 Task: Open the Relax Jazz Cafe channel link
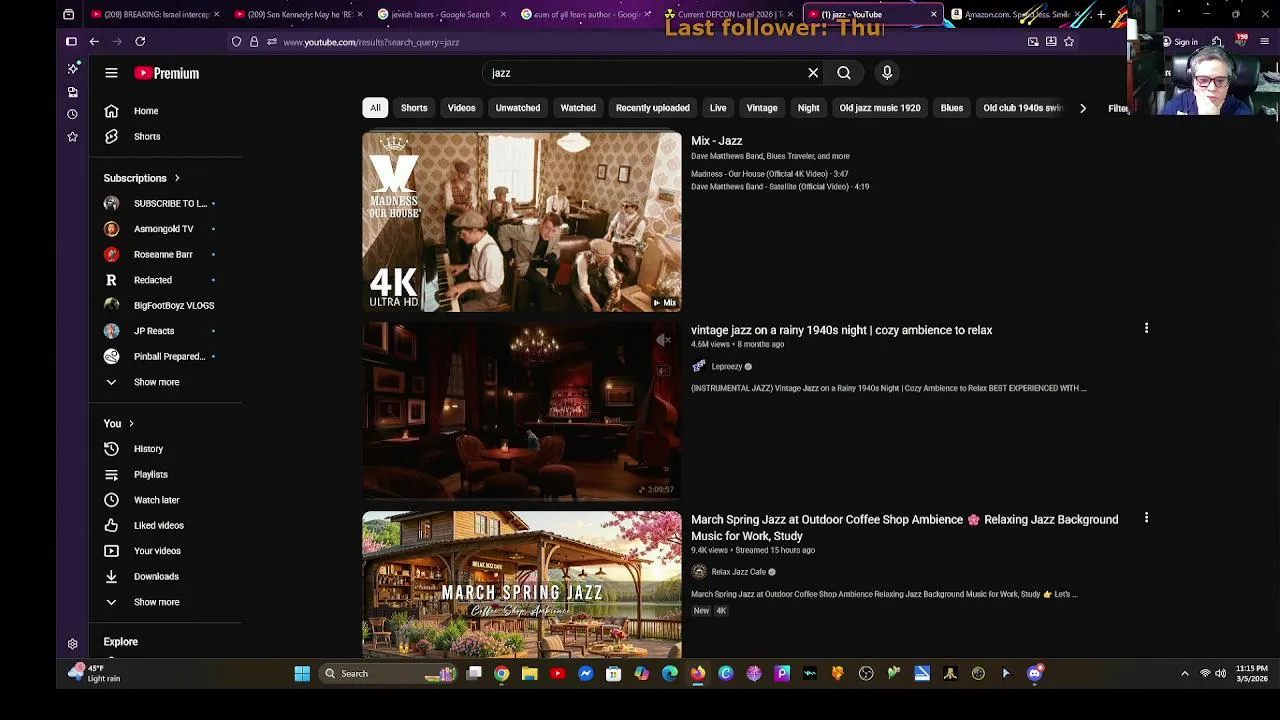coord(738,572)
